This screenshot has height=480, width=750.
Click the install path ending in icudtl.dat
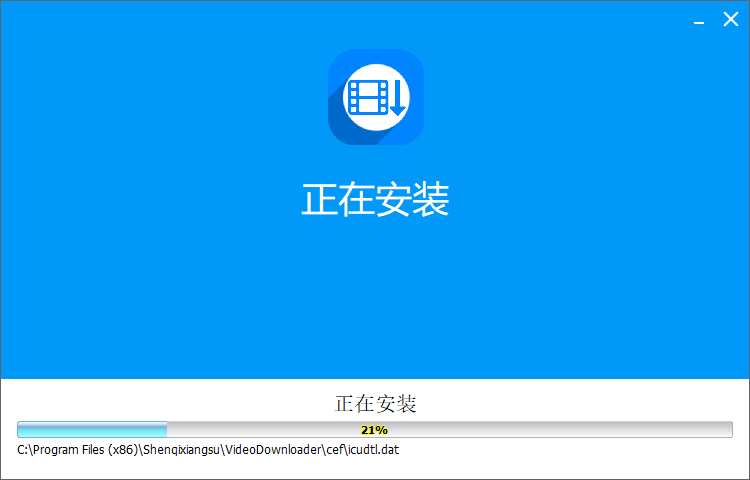click(208, 450)
